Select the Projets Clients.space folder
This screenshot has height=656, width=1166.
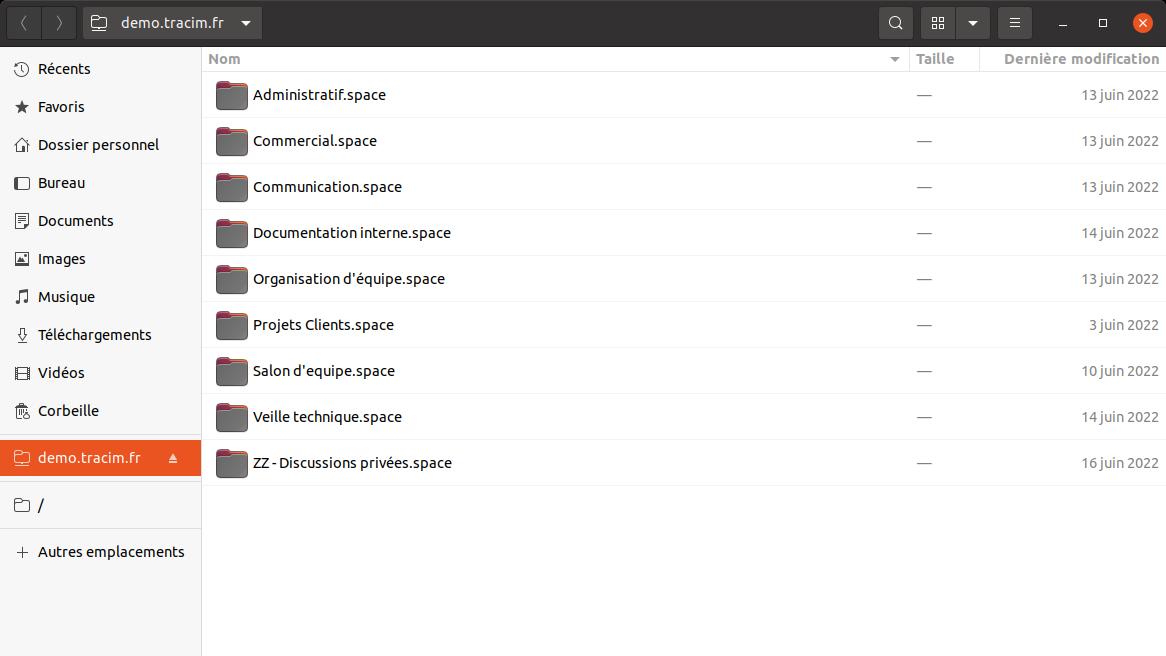(323, 325)
